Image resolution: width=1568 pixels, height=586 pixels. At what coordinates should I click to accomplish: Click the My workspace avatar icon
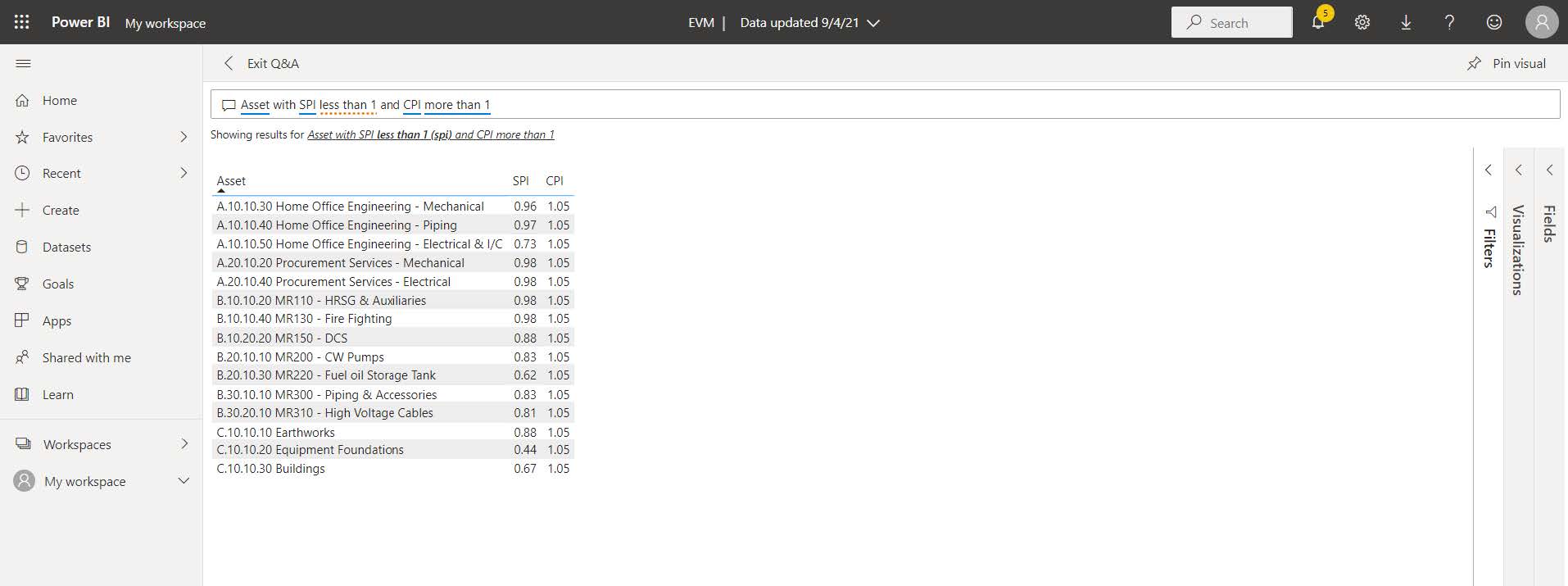pyautogui.click(x=25, y=481)
